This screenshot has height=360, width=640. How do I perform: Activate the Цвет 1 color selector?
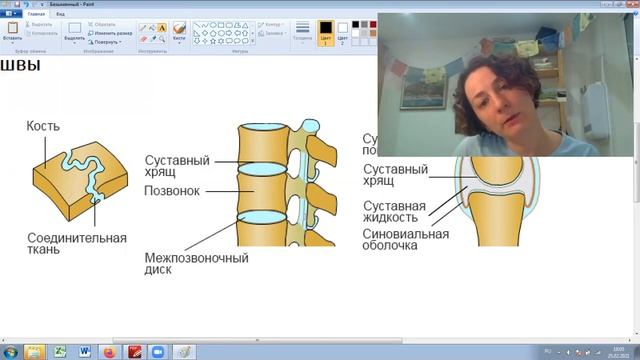click(x=326, y=33)
